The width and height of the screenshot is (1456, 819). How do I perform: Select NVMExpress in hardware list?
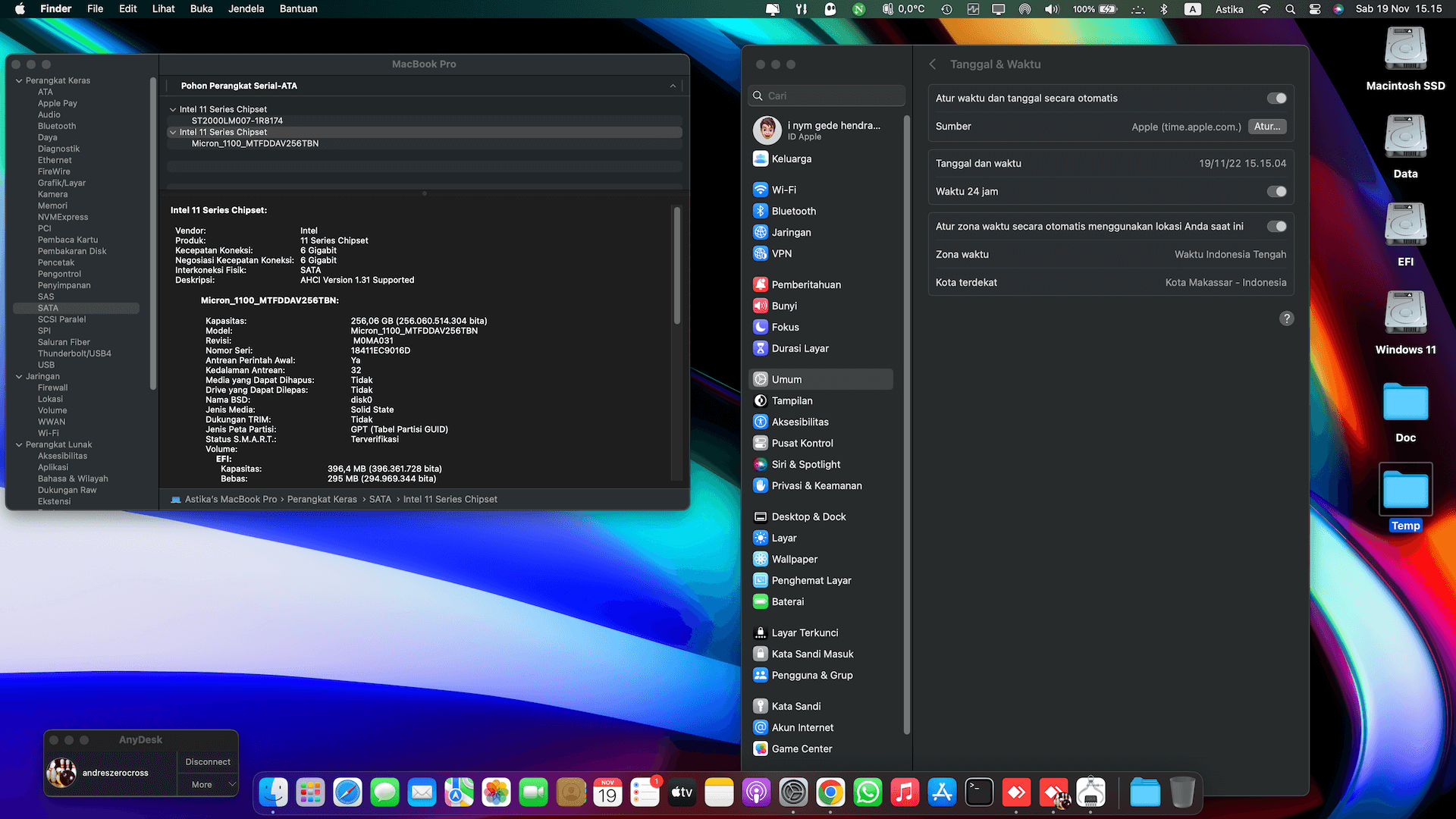point(63,217)
